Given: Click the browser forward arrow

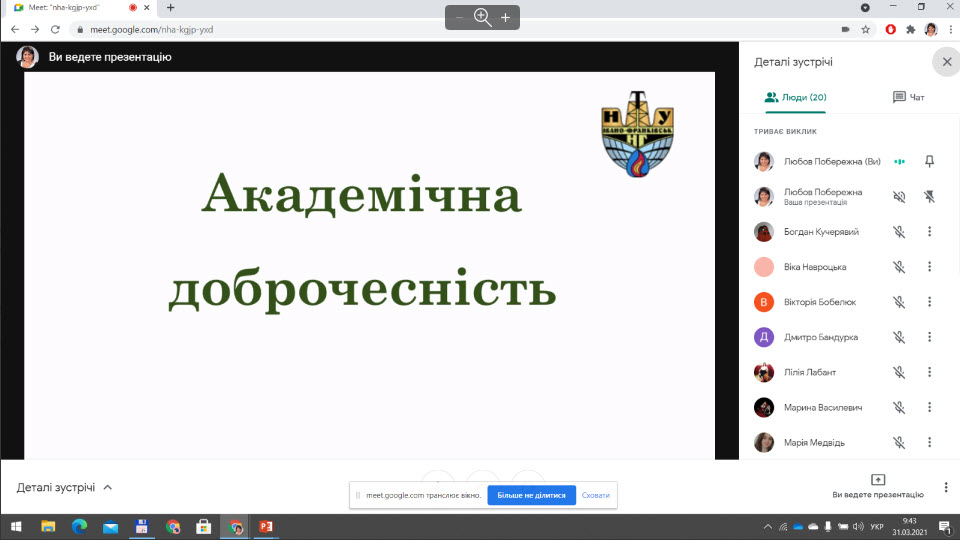Looking at the screenshot, I should pos(35,29).
